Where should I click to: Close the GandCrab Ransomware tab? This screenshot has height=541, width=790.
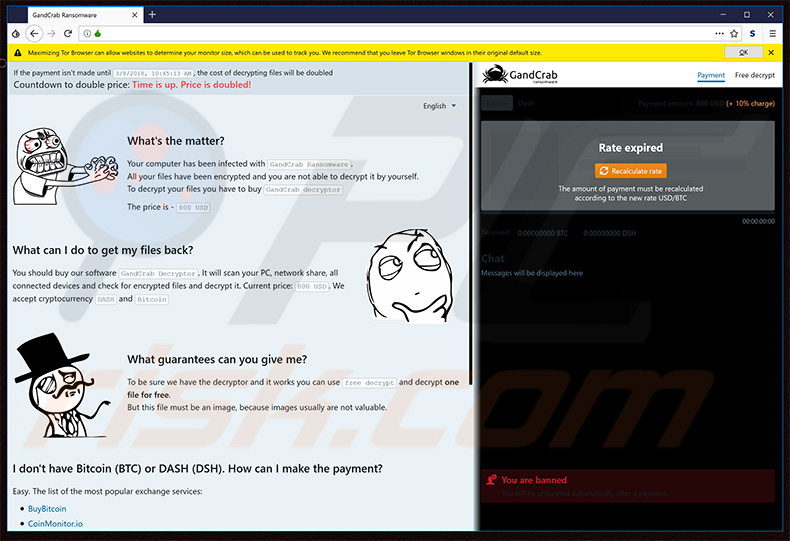(135, 15)
